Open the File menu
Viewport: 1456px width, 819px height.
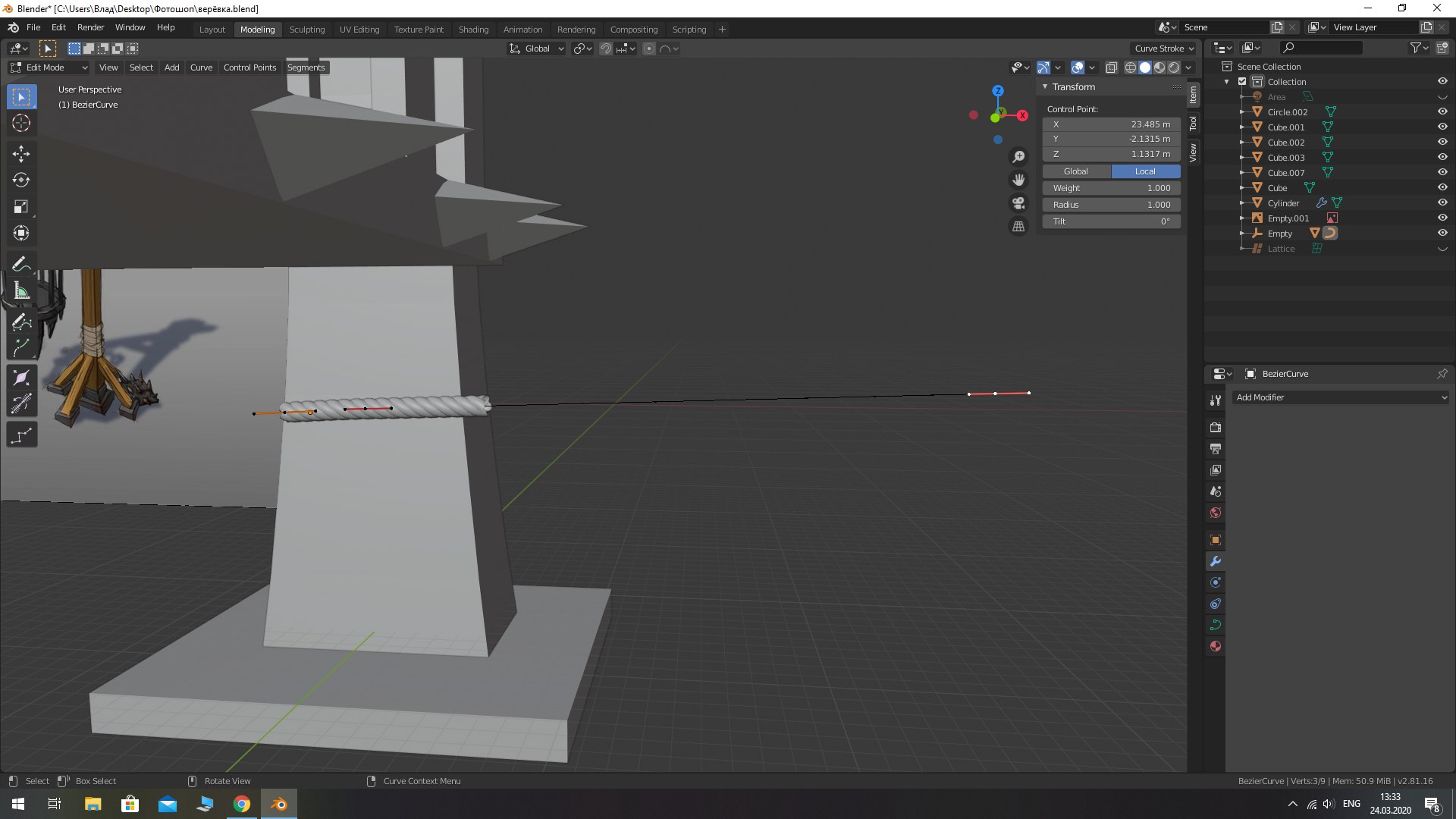pos(33,27)
